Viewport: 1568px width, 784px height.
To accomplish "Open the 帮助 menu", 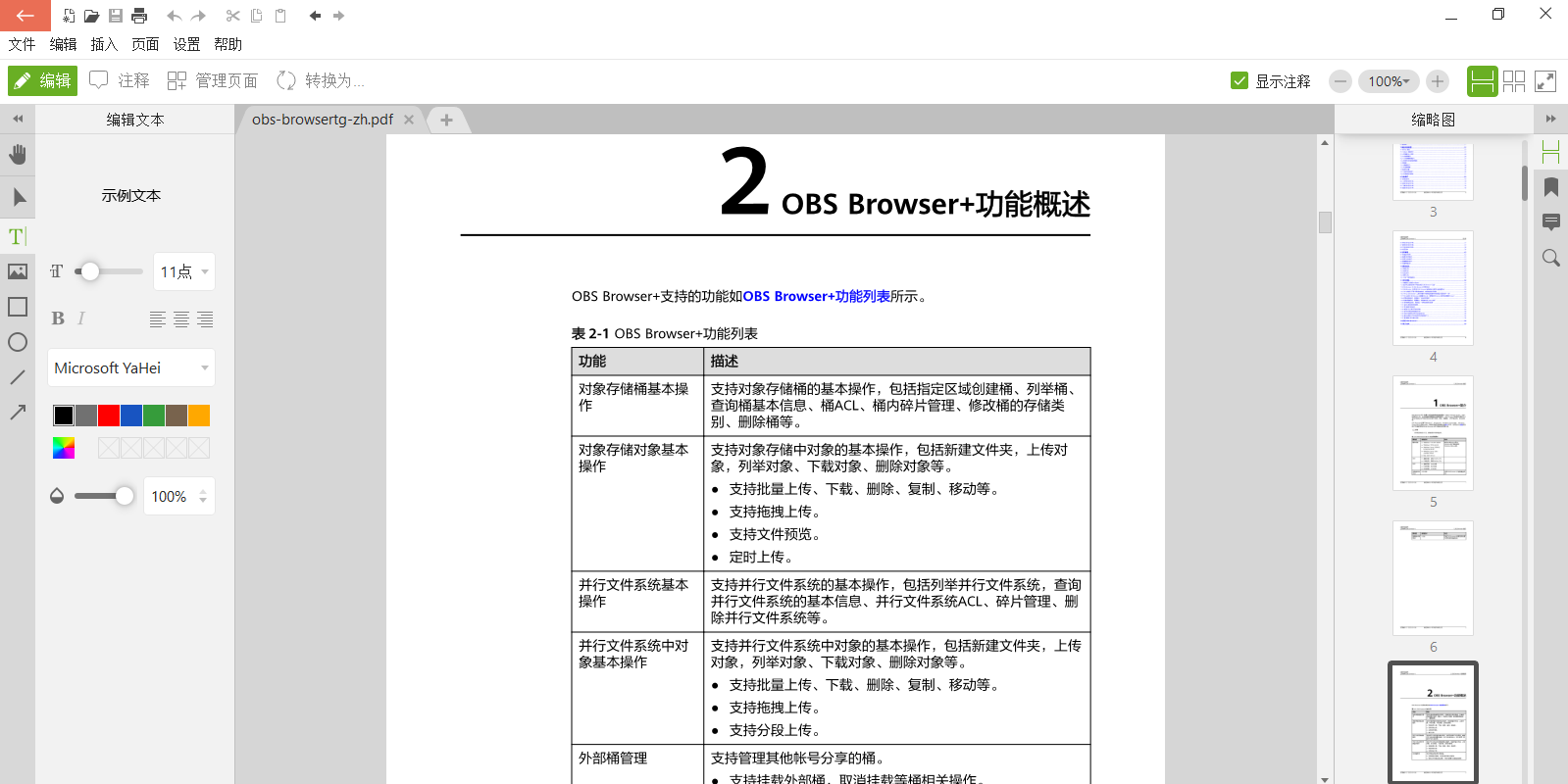I will (x=228, y=44).
